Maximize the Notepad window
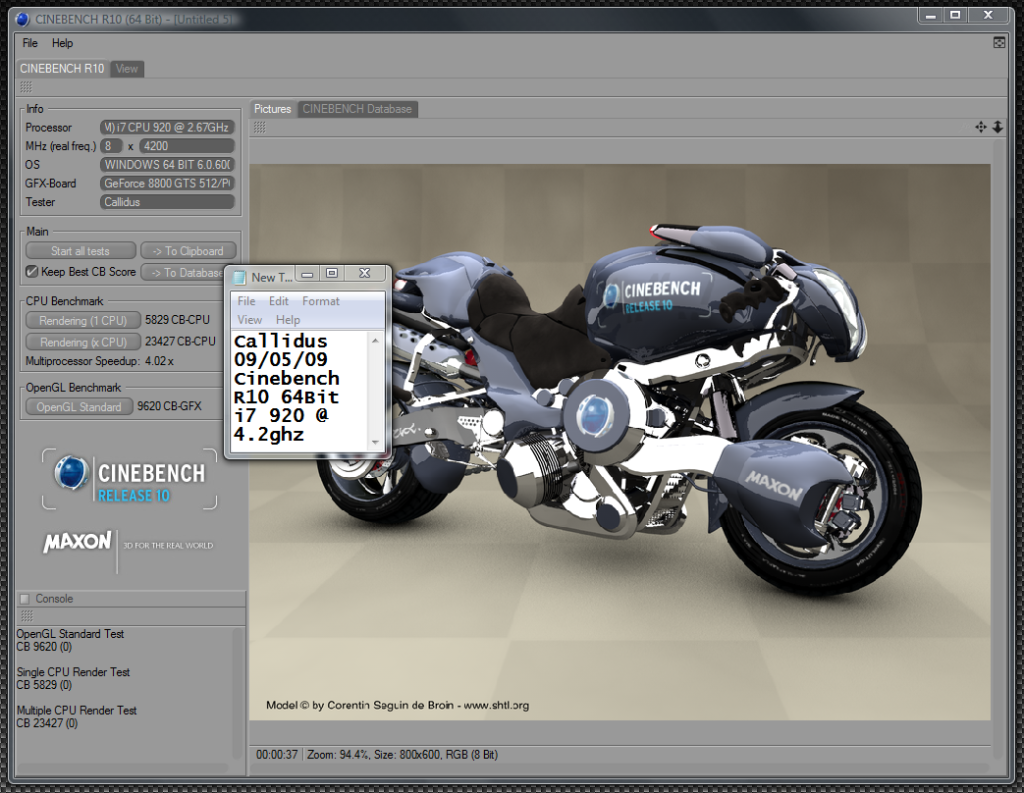 332,273
